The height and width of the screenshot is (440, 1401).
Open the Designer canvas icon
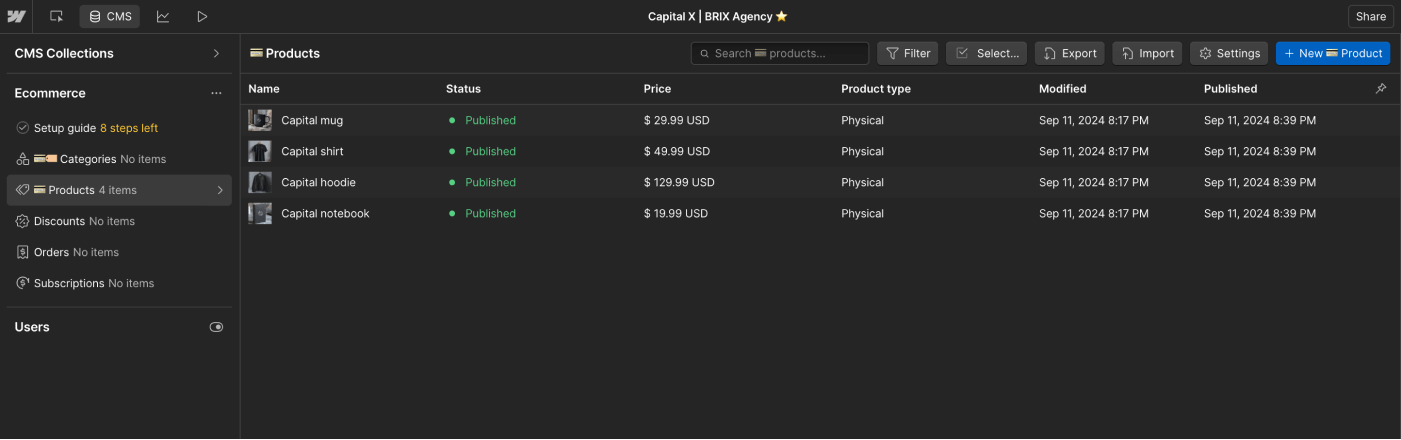pyautogui.click(x=57, y=16)
